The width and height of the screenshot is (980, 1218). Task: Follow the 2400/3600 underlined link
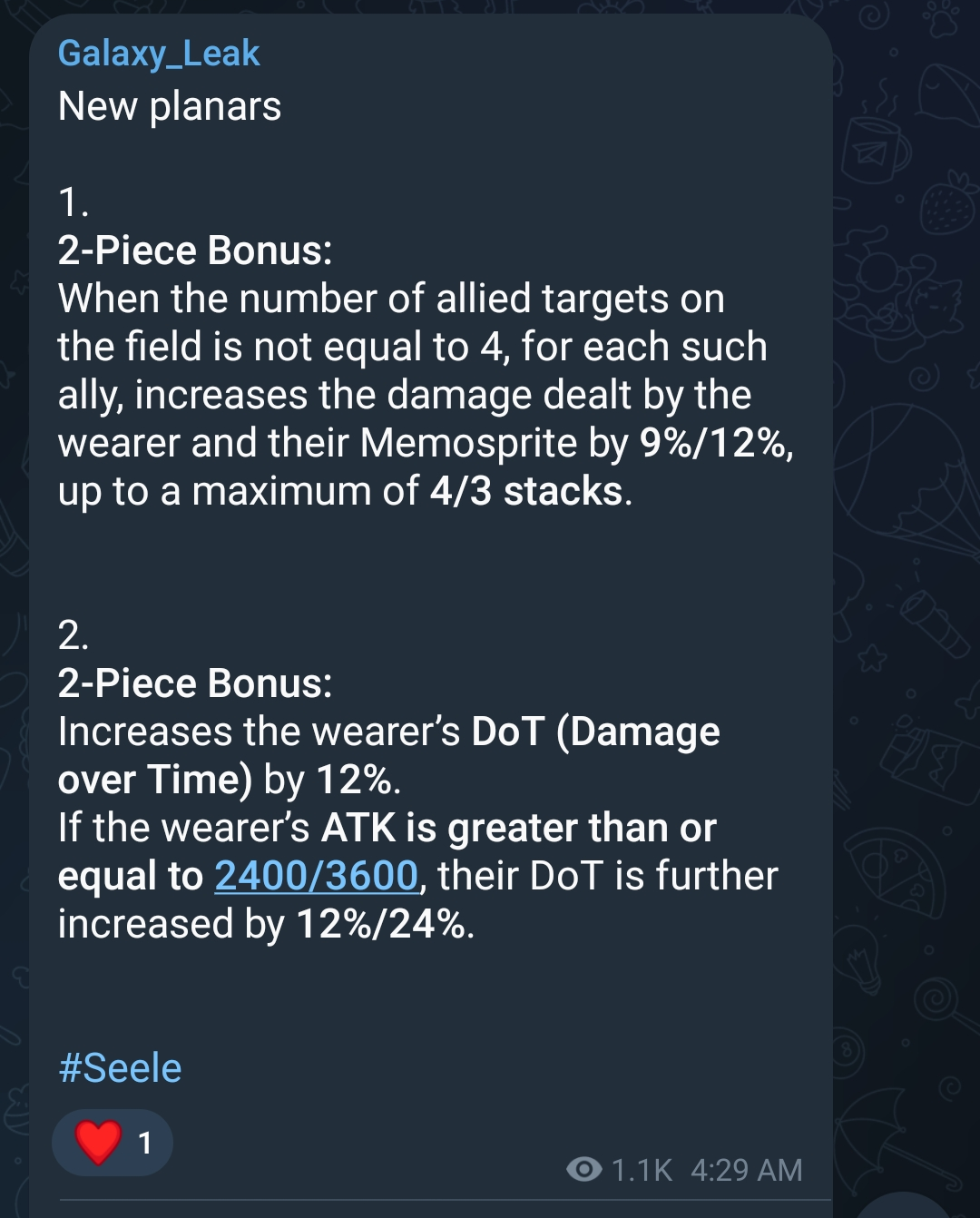[316, 876]
